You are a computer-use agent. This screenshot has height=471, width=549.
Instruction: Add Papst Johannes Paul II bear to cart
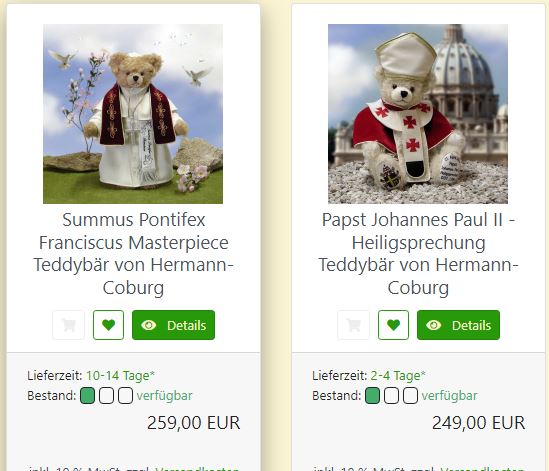(354, 325)
